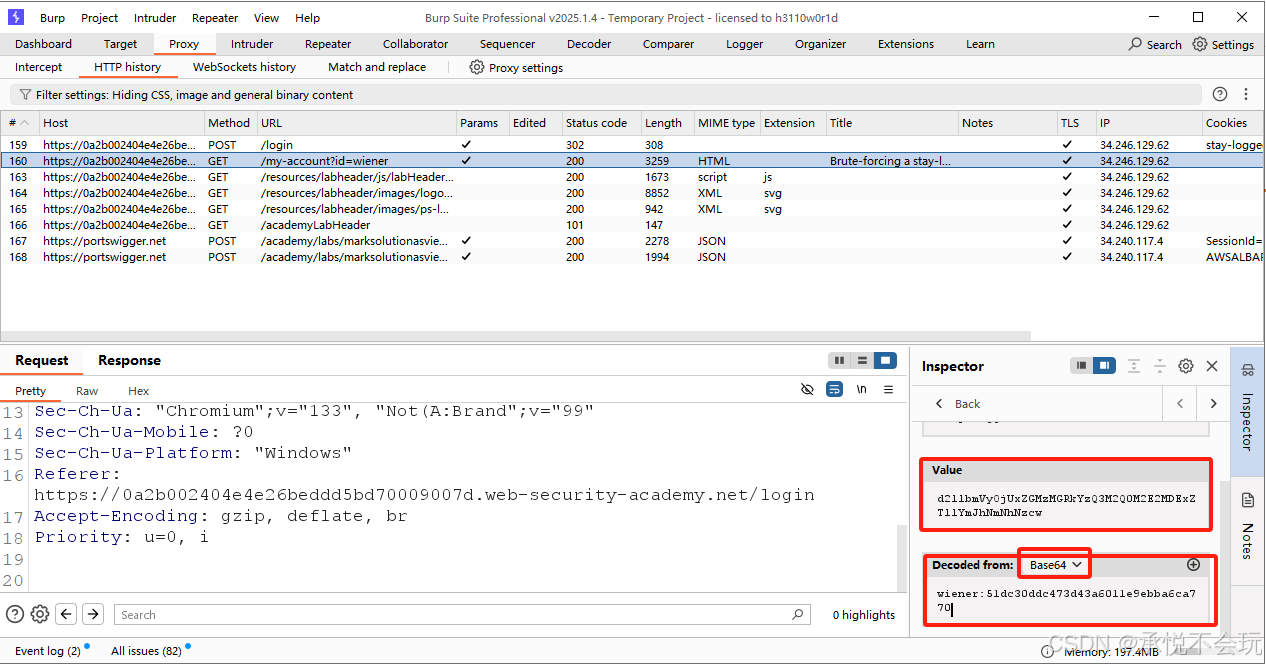1266x665 pixels.
Task: Open the Base64 decoding dropdown
Action: click(x=1056, y=565)
